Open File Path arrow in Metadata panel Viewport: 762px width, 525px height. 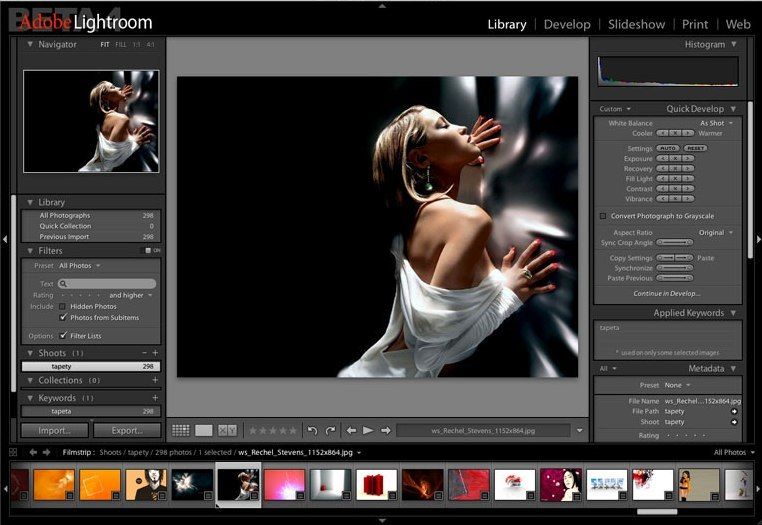[734, 411]
